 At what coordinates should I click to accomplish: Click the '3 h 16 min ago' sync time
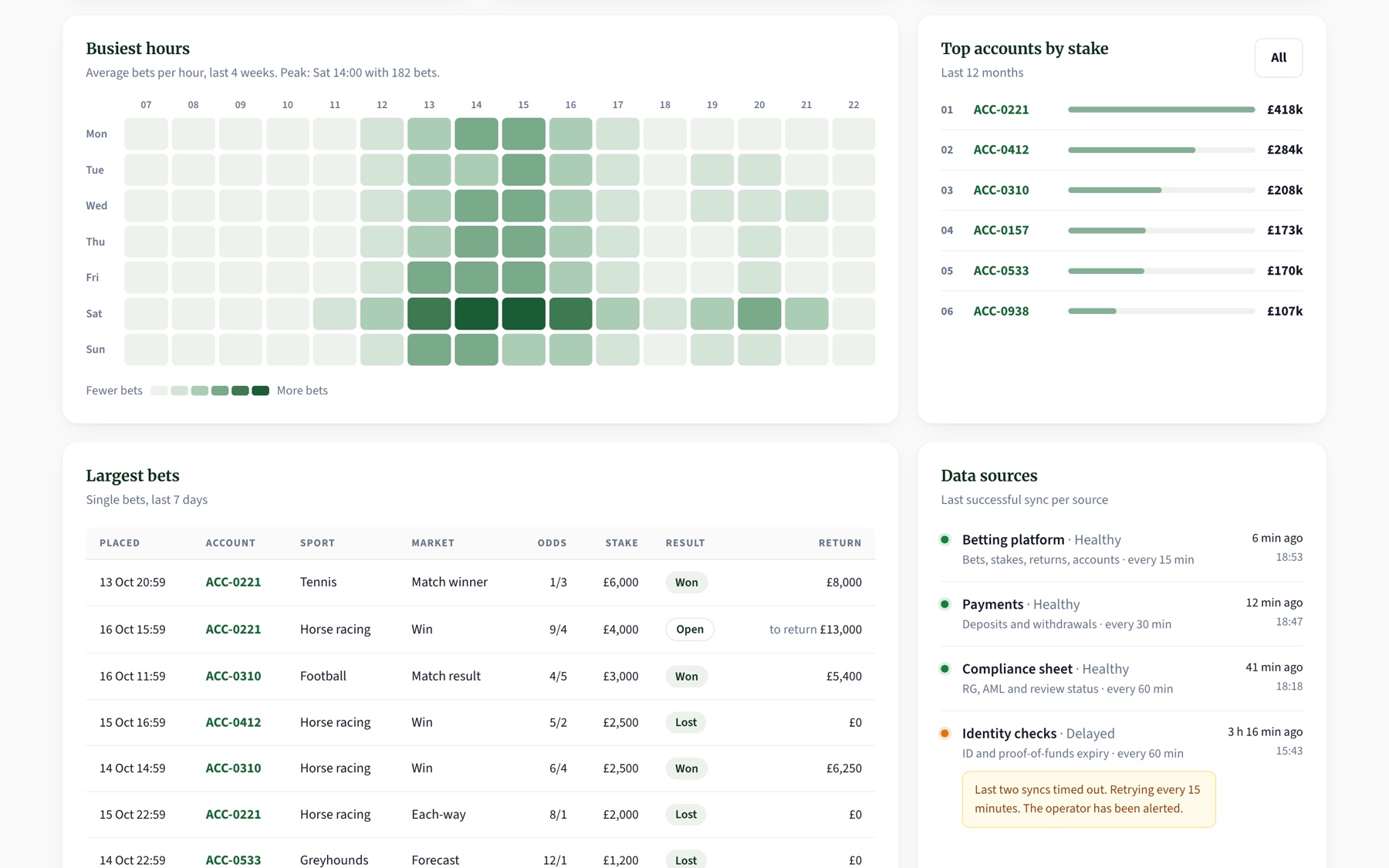pyautogui.click(x=1265, y=732)
